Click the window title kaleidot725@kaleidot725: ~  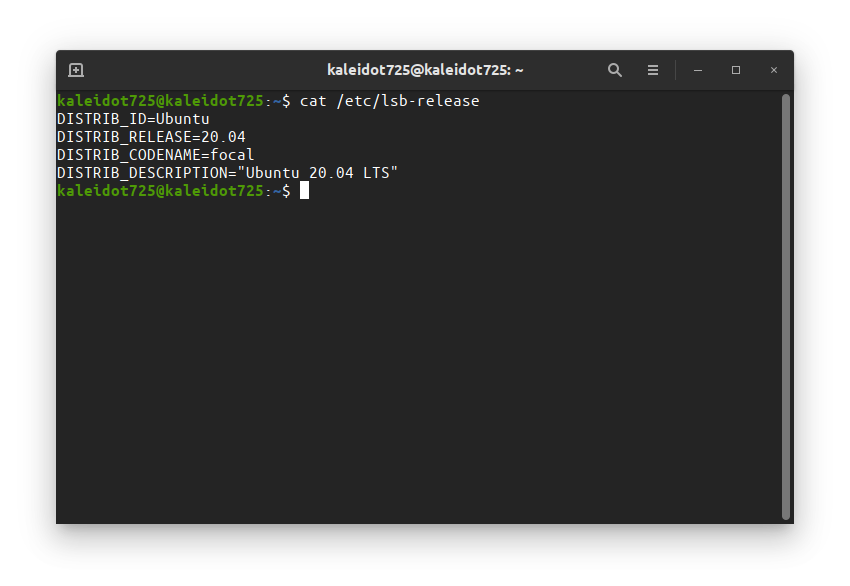pyautogui.click(x=425, y=70)
